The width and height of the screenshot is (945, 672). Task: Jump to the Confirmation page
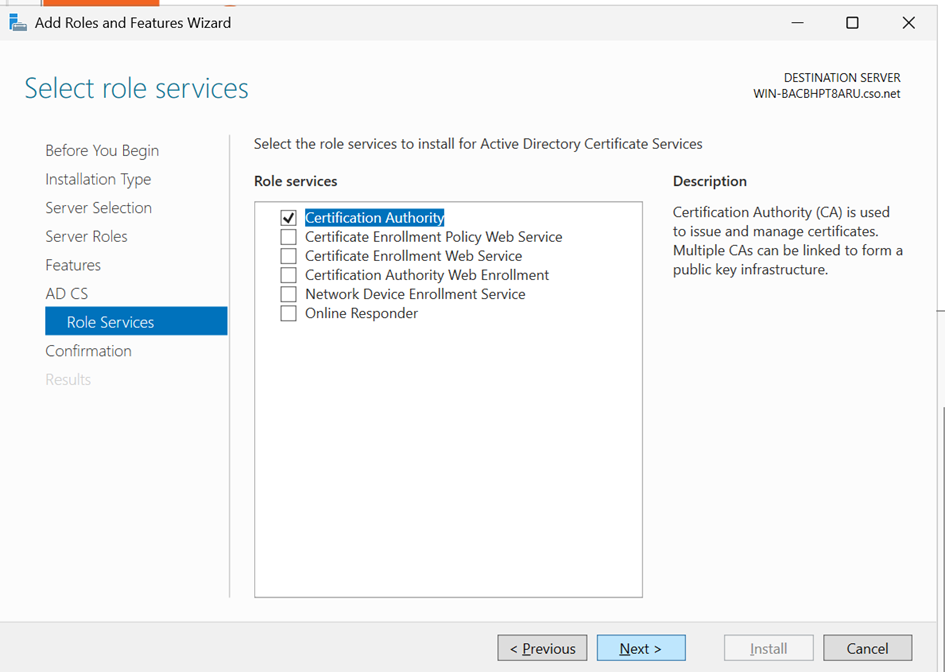pyautogui.click(x=88, y=350)
